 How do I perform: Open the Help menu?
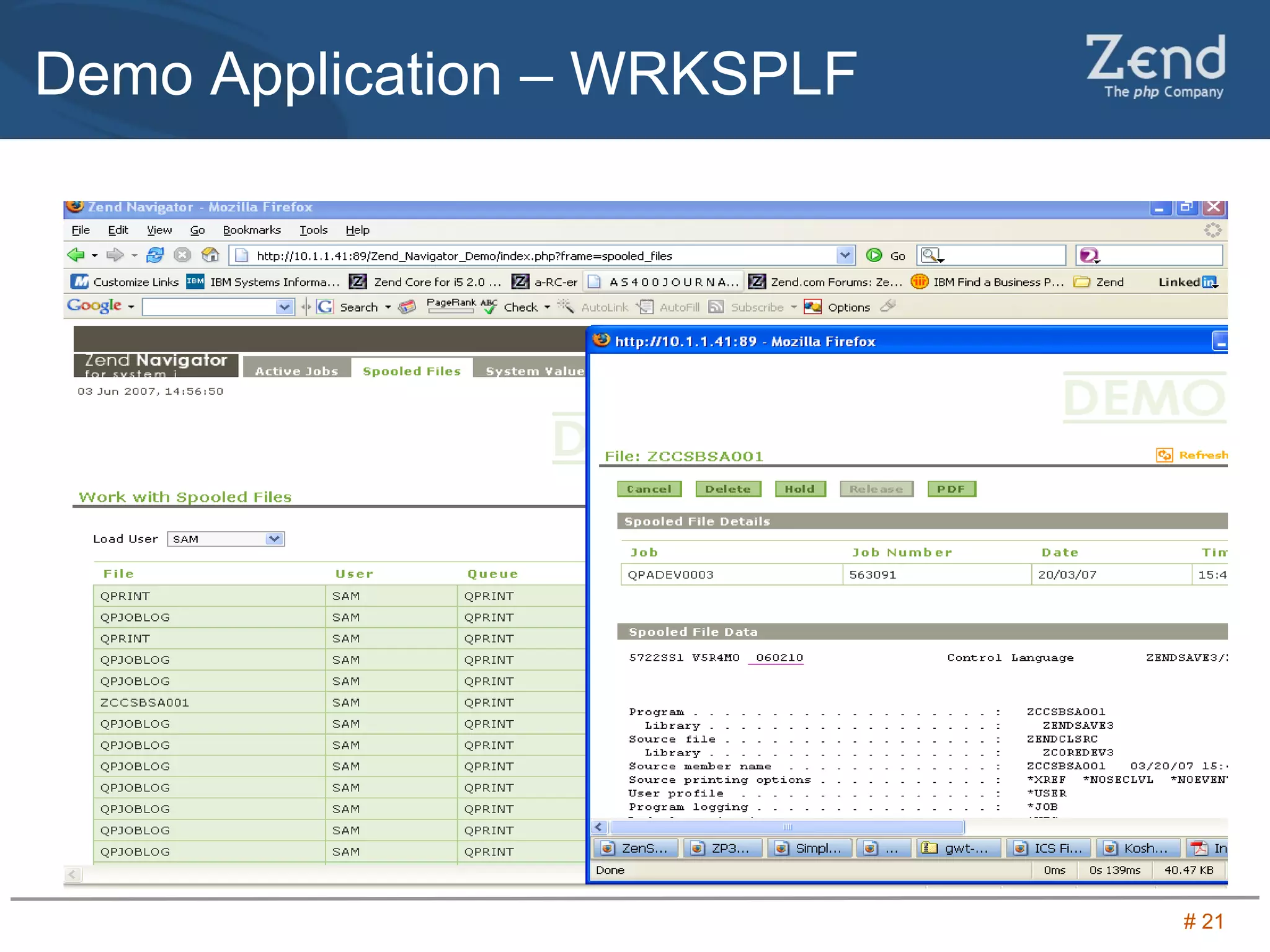357,230
